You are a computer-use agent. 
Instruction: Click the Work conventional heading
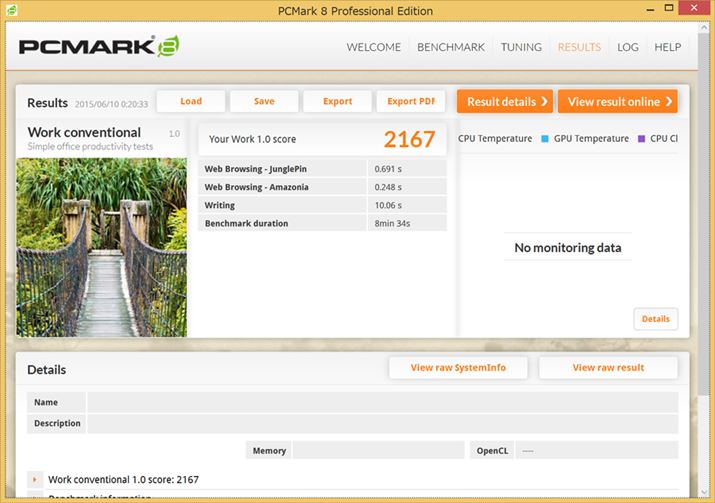(84, 132)
